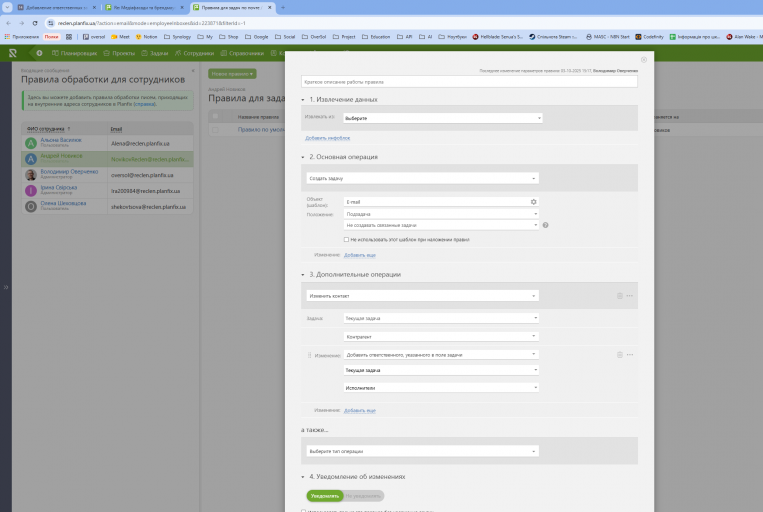763x512 pixels.
Task: Open the oversol bookmark
Action: (94, 37)
